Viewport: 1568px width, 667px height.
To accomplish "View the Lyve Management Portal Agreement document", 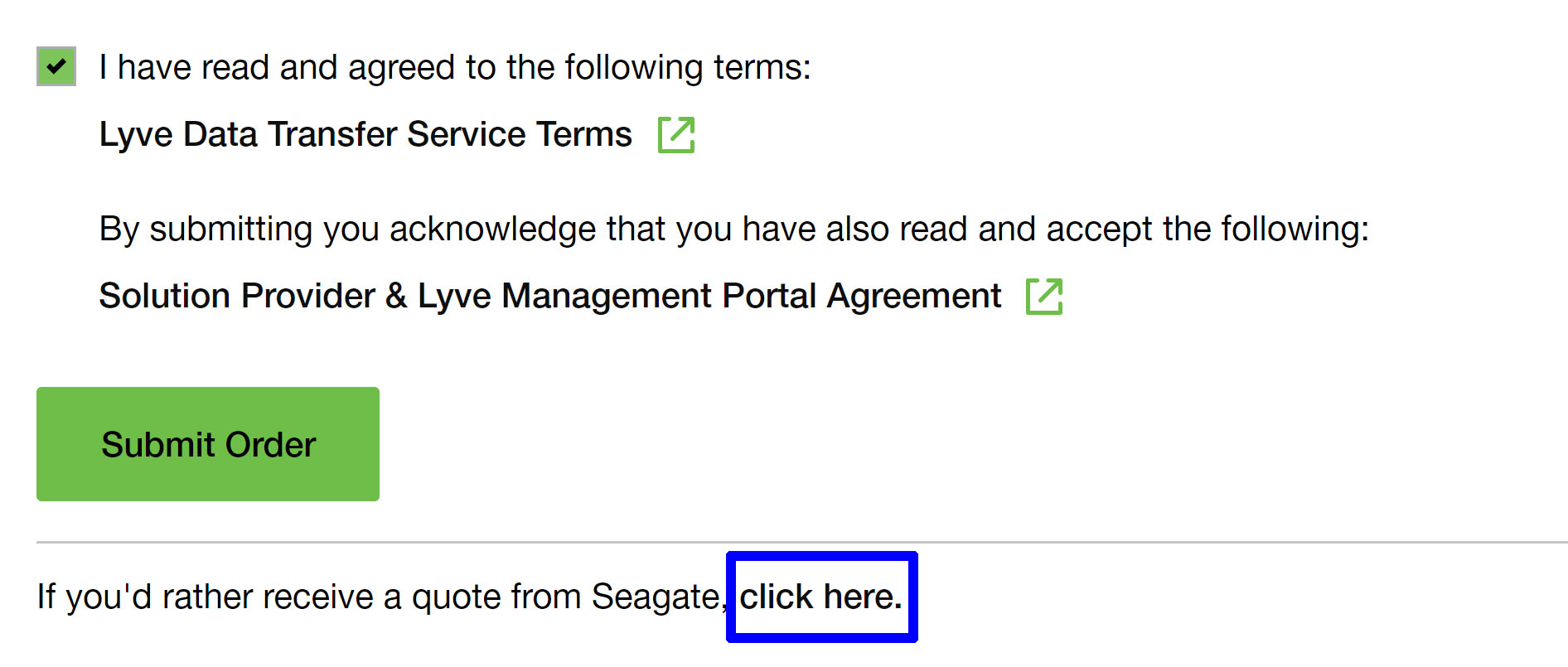I will tap(550, 296).
